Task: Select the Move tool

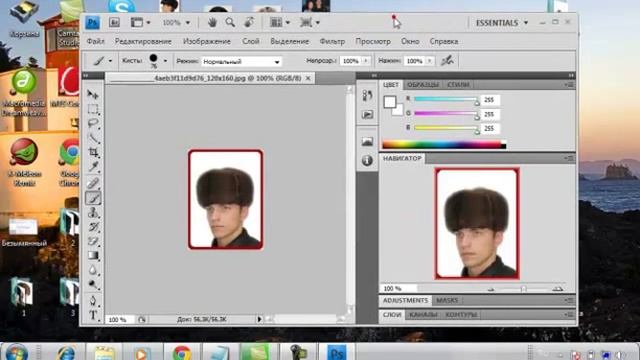Action: point(93,94)
